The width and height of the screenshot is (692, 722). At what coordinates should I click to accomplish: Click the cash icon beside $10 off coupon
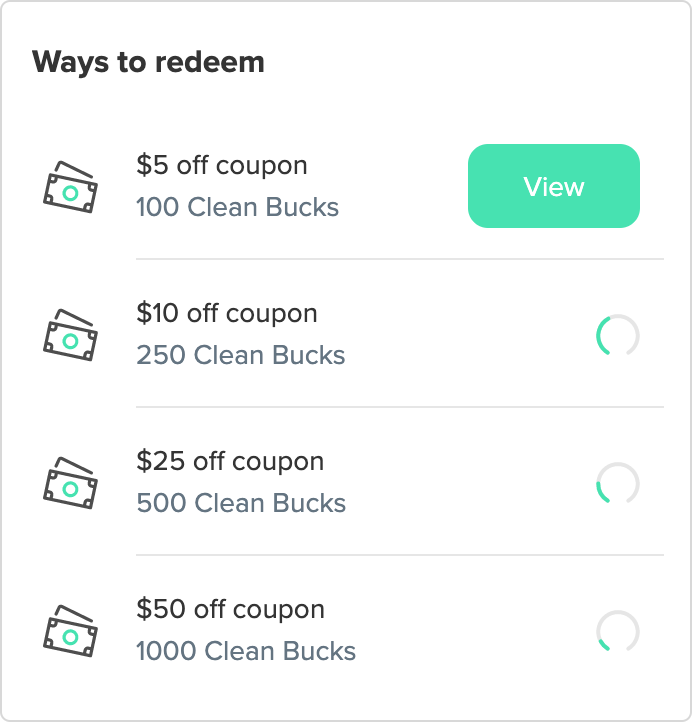69,335
